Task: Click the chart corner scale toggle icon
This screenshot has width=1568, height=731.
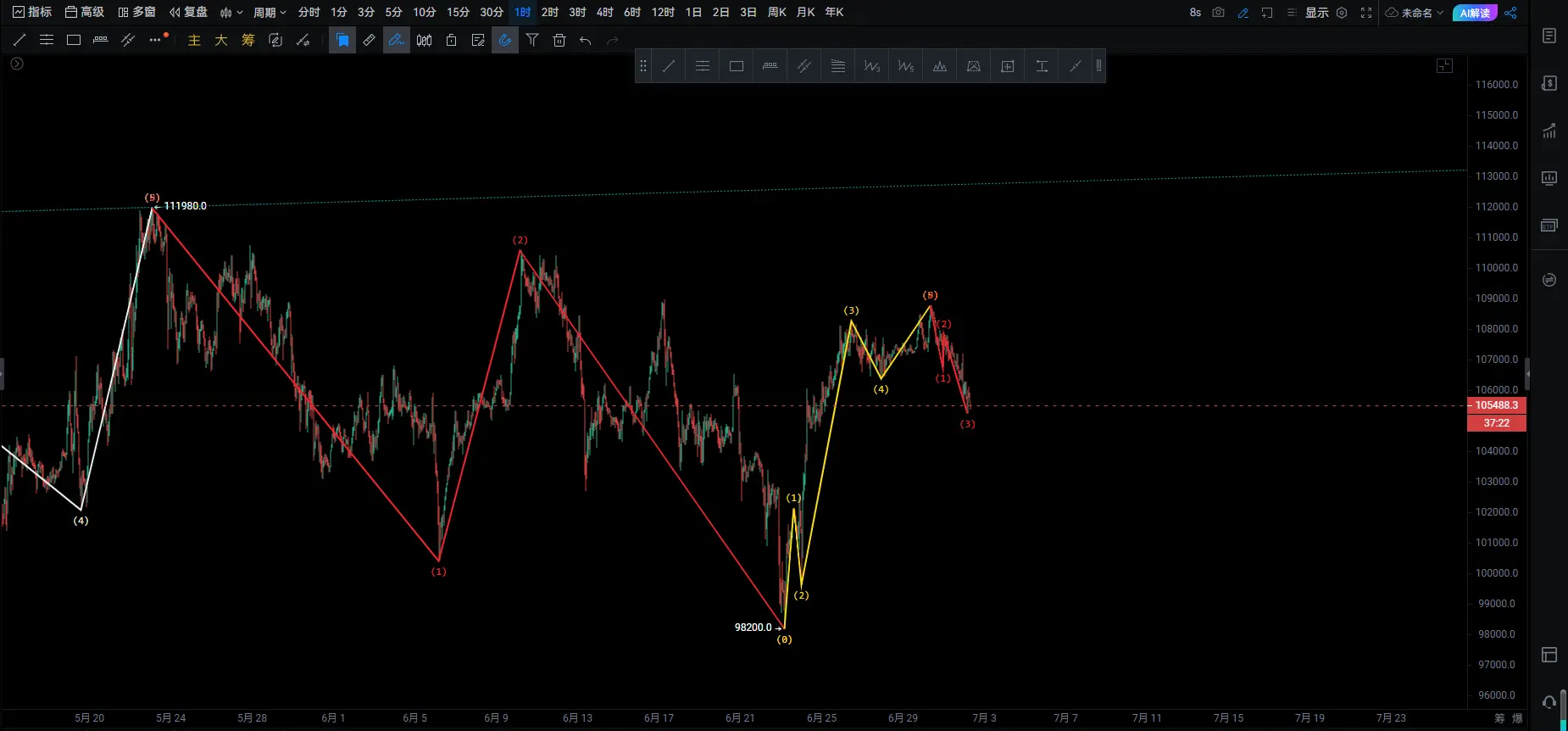Action: [1445, 66]
